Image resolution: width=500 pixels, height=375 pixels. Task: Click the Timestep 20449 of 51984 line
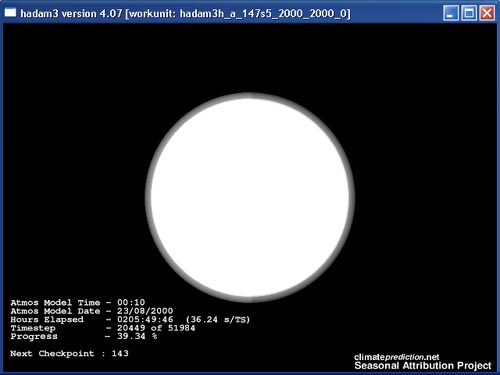pyautogui.click(x=103, y=328)
